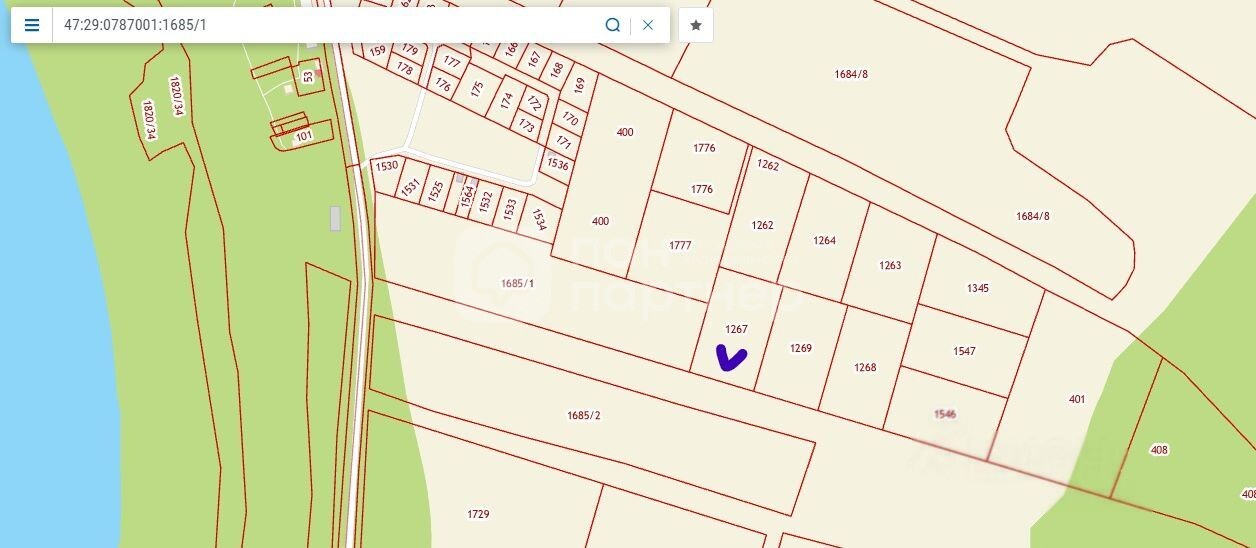Image resolution: width=1256 pixels, height=548 pixels.
Task: Clear the search with the X icon
Action: (648, 25)
